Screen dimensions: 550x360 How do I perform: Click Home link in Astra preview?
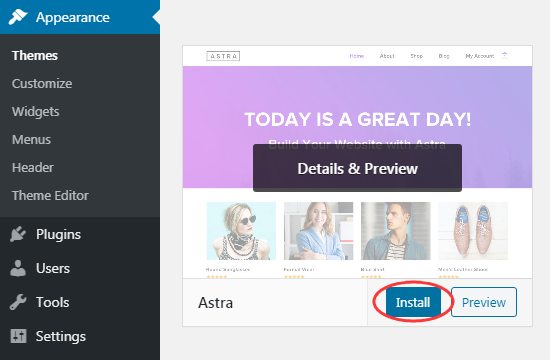coord(357,56)
